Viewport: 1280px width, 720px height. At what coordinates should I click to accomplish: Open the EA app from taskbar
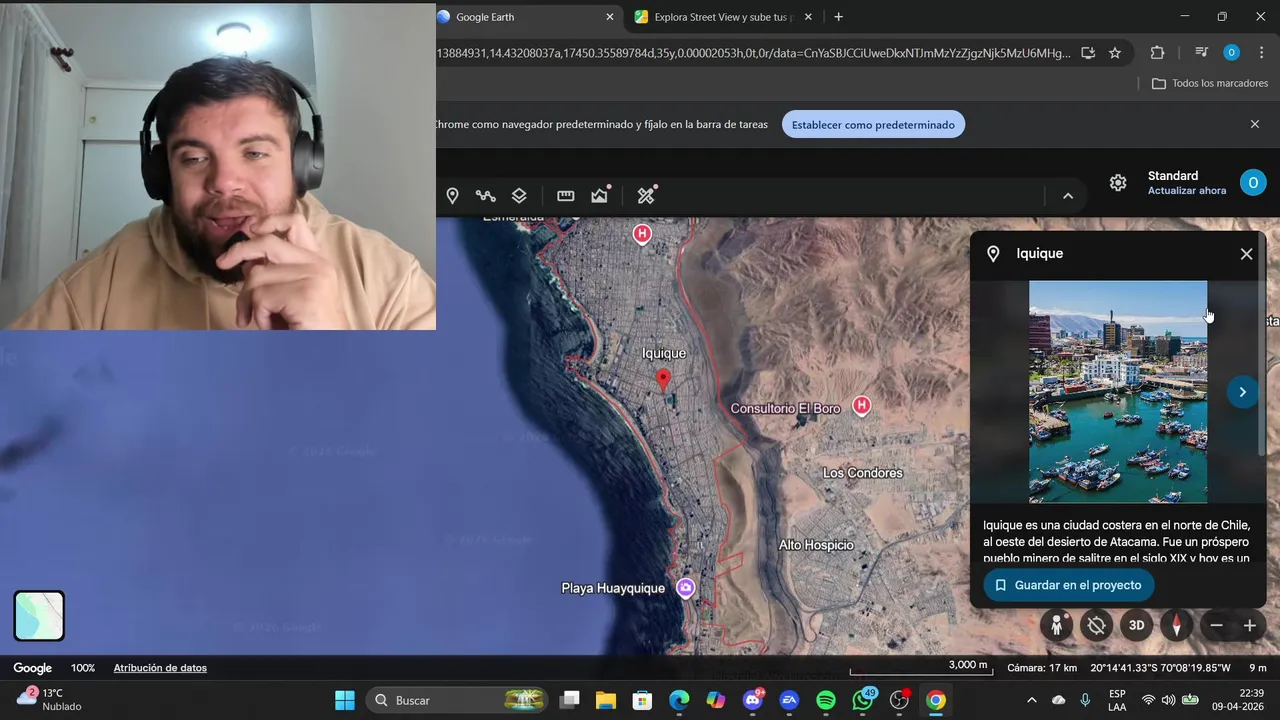tap(789, 700)
